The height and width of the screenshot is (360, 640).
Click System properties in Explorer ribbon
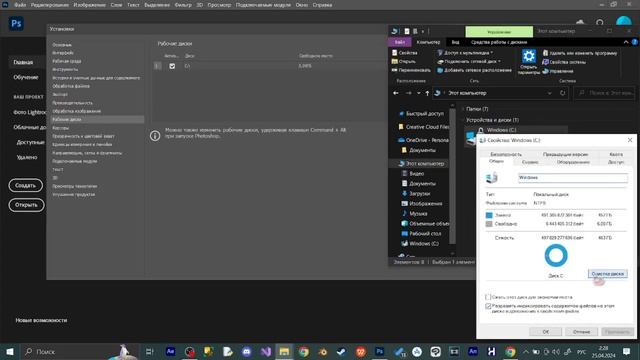[564, 62]
